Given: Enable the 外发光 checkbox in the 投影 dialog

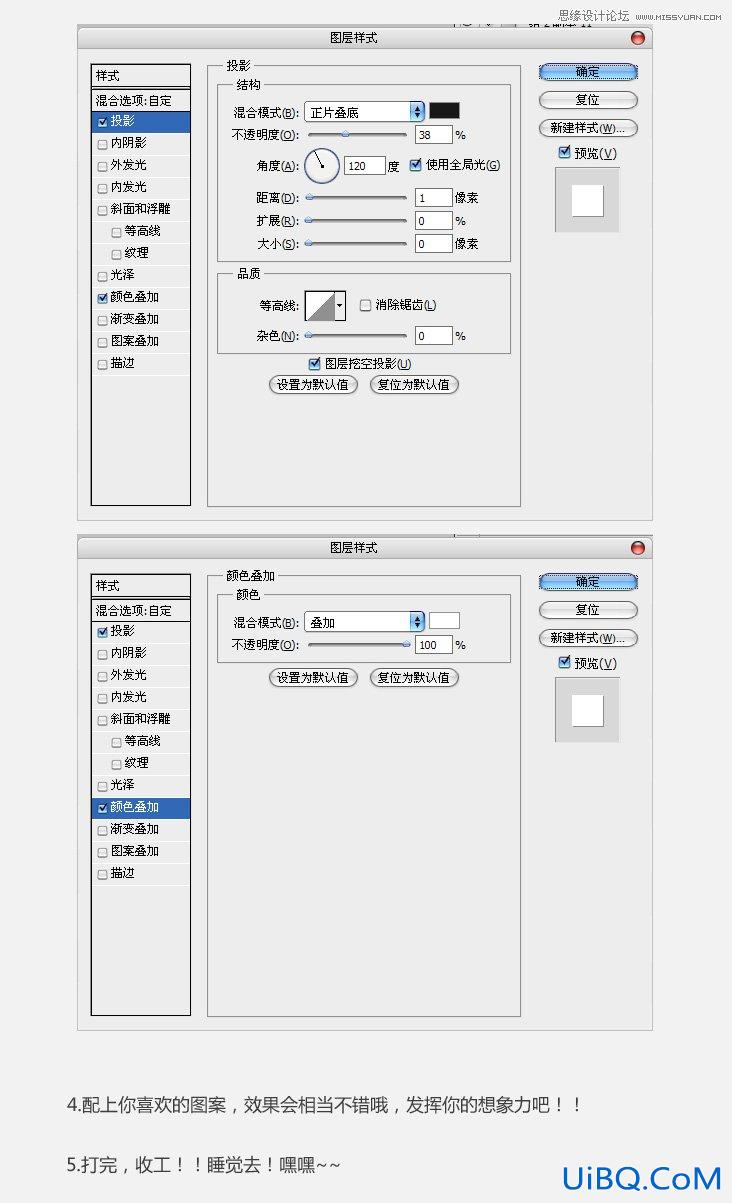Looking at the screenshot, I should point(102,165).
